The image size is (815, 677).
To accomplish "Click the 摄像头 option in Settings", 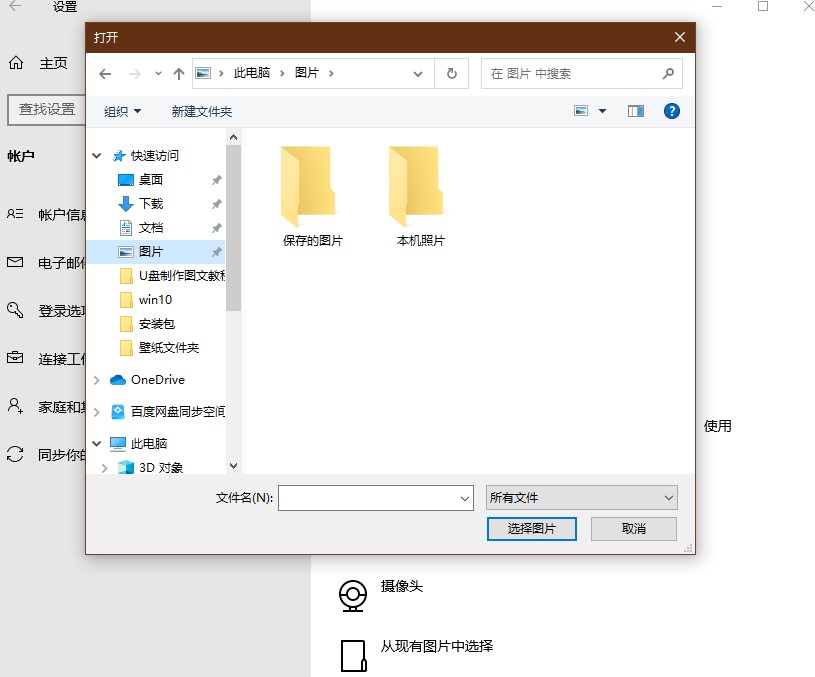I will point(401,587).
